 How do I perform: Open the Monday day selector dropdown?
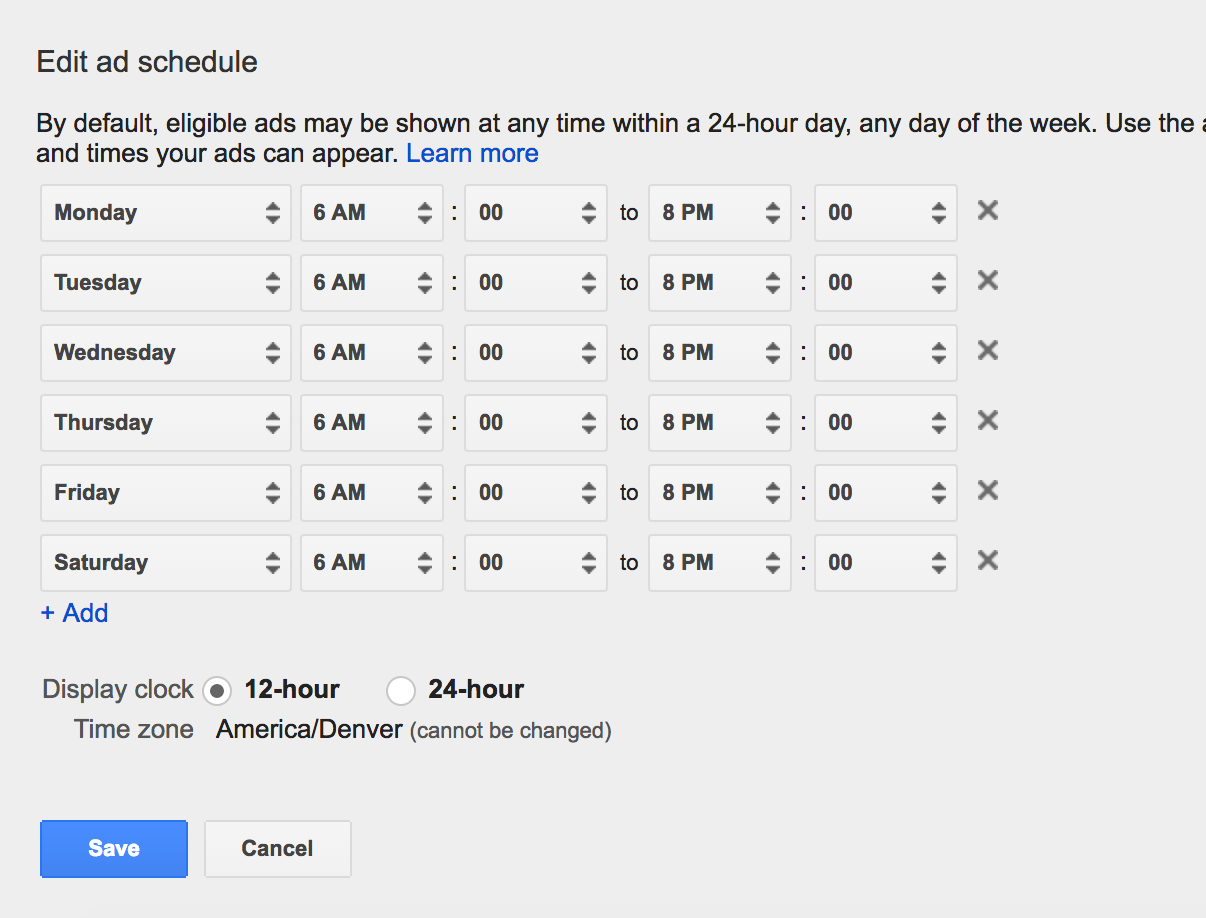point(165,212)
